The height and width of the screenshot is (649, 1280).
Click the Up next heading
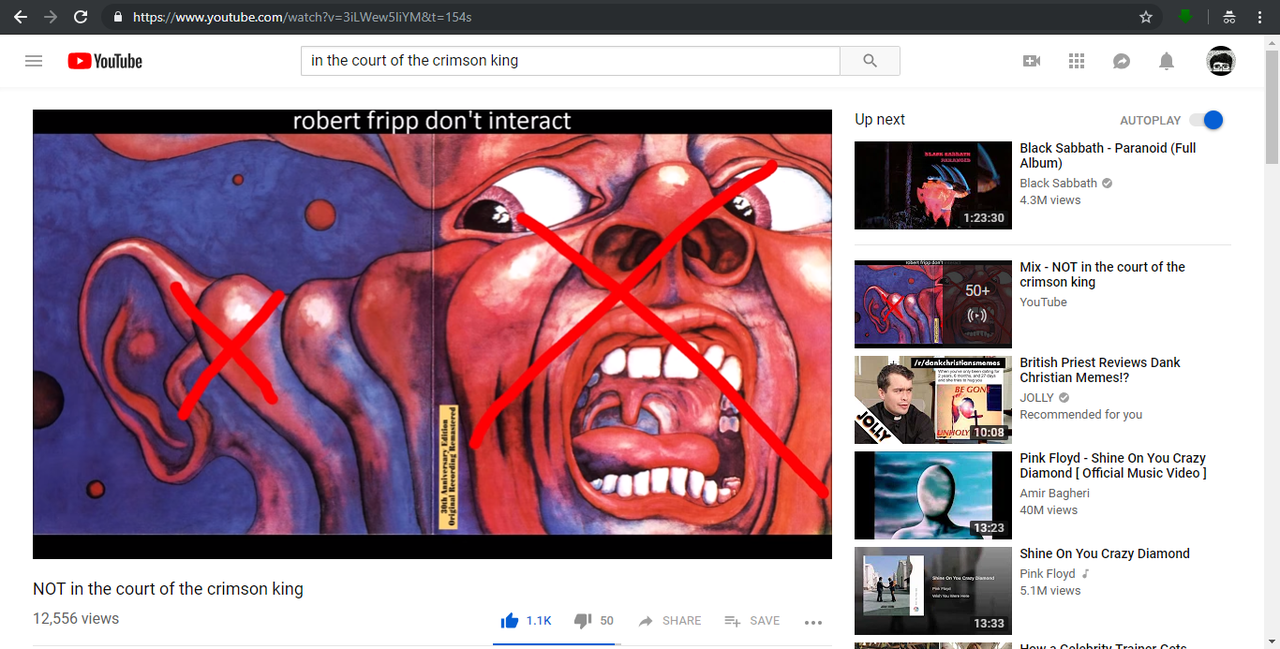[880, 119]
